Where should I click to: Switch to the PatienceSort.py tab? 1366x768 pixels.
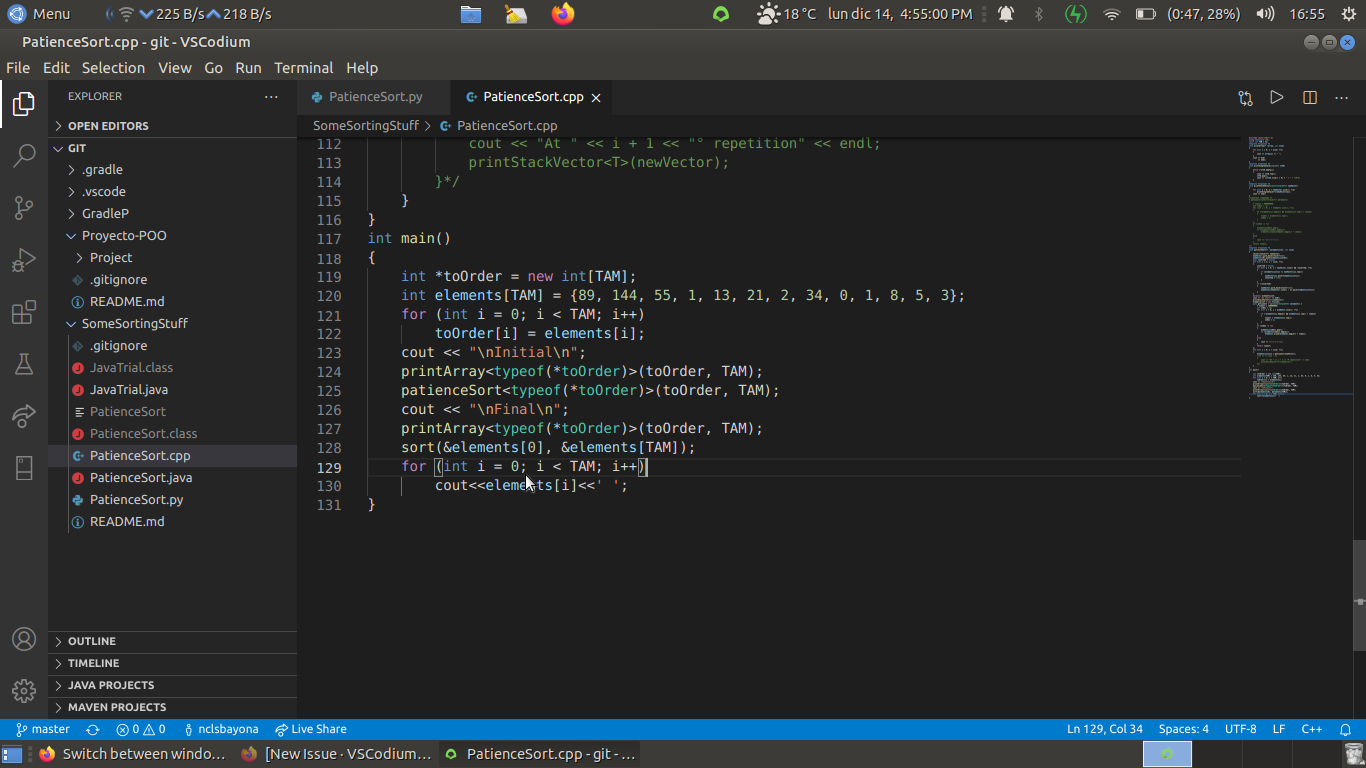coord(374,97)
